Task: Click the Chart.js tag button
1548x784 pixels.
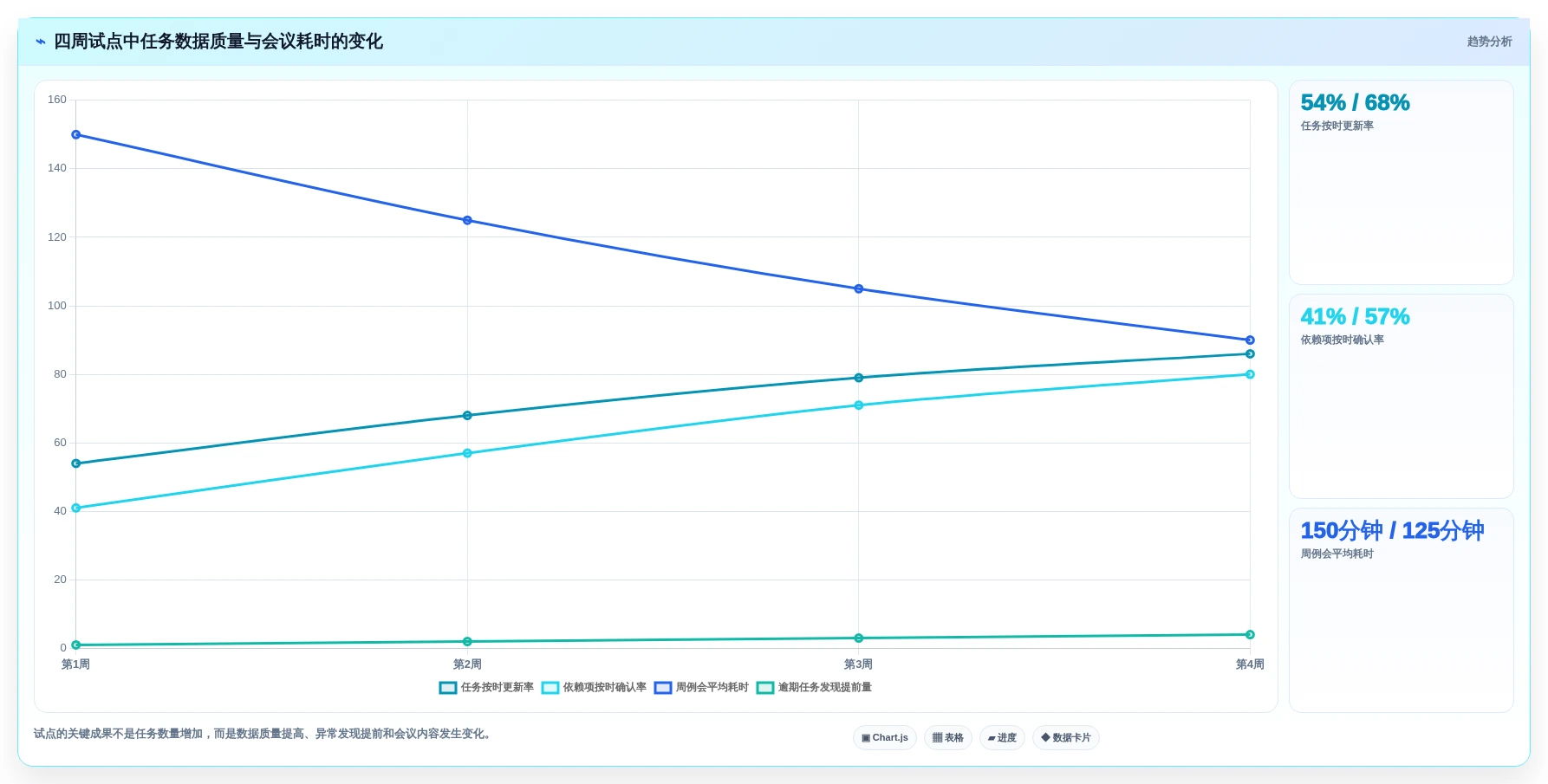Action: tap(885, 738)
